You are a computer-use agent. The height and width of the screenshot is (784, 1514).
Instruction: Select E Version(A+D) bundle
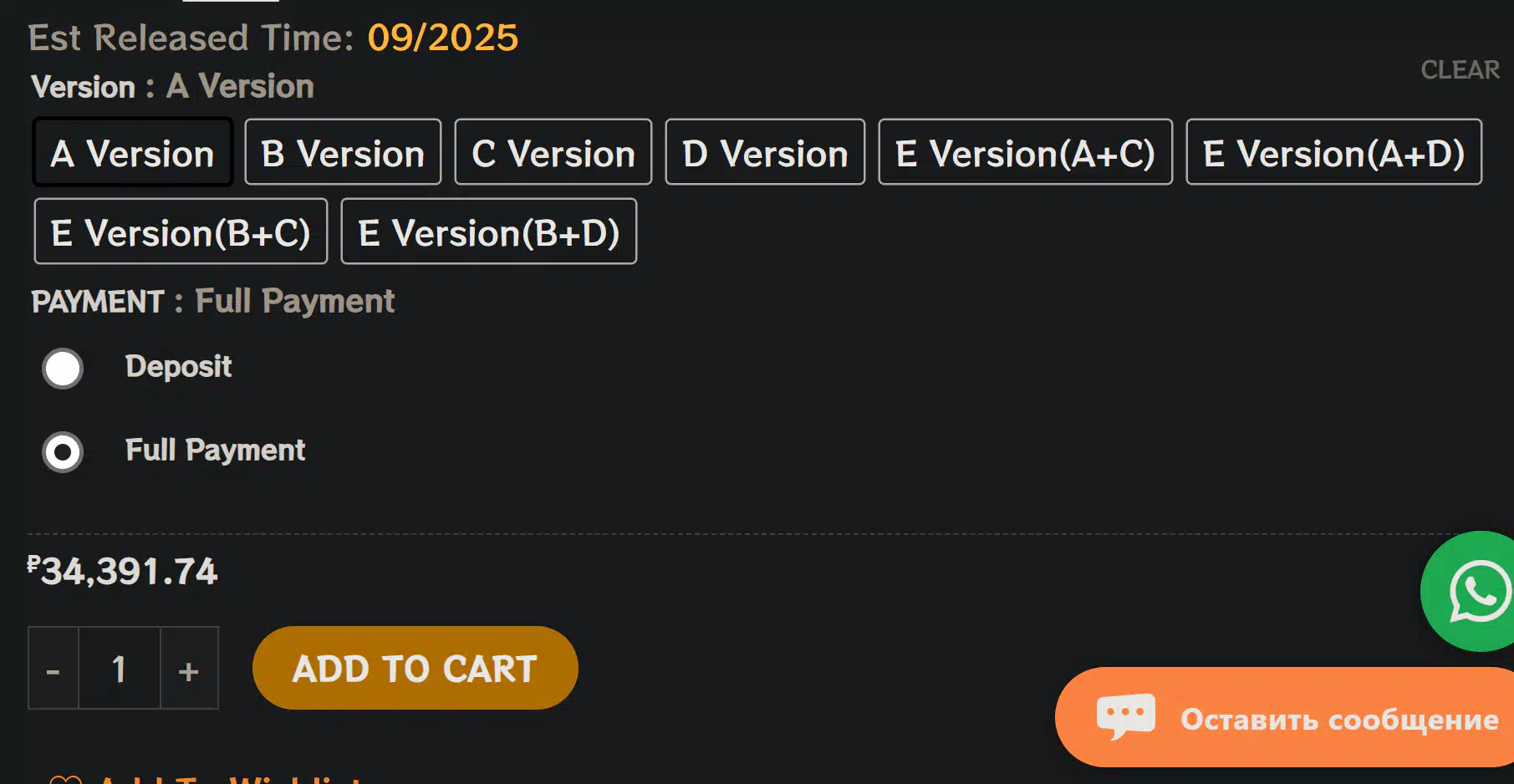click(1333, 153)
